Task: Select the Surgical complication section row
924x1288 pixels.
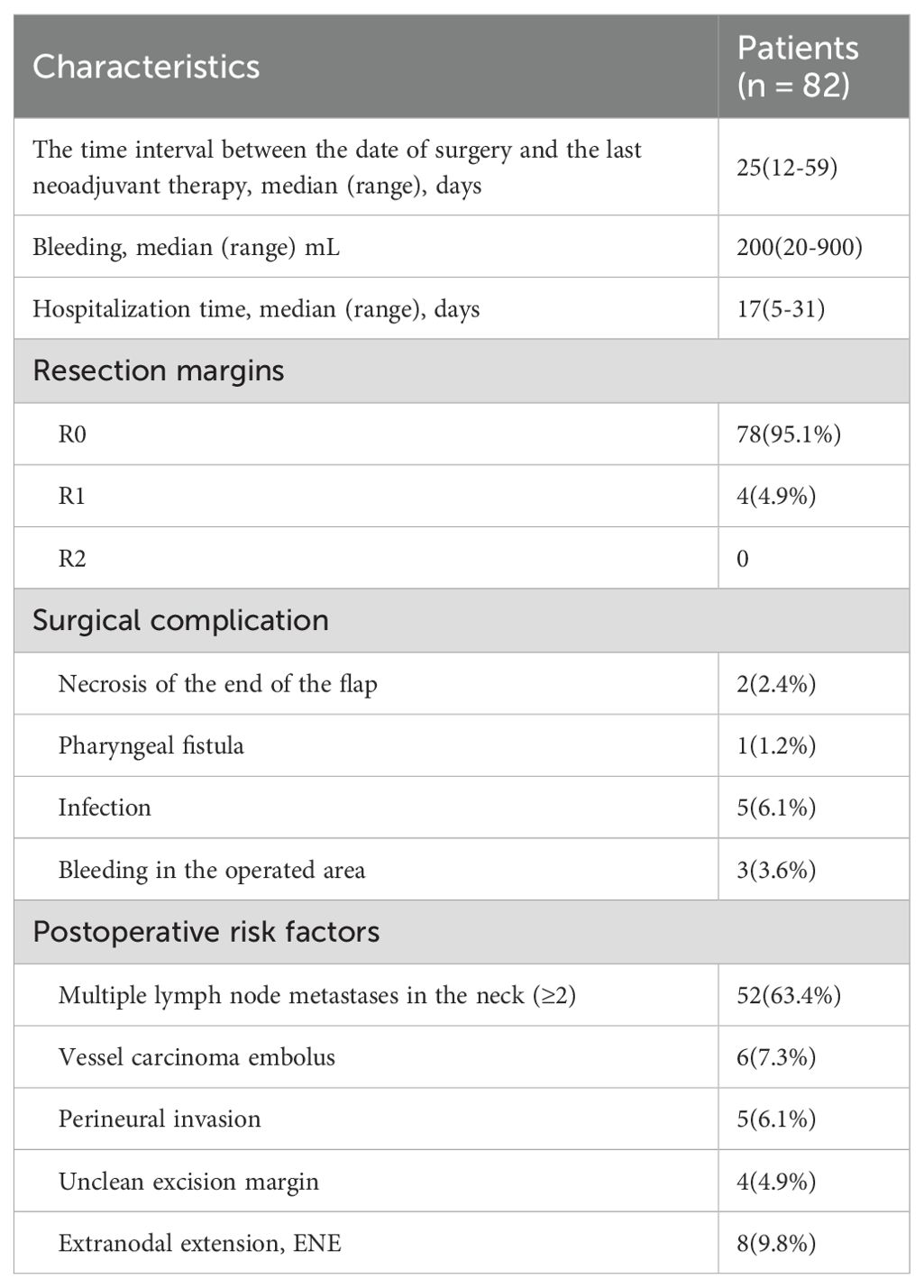Action: [180, 621]
